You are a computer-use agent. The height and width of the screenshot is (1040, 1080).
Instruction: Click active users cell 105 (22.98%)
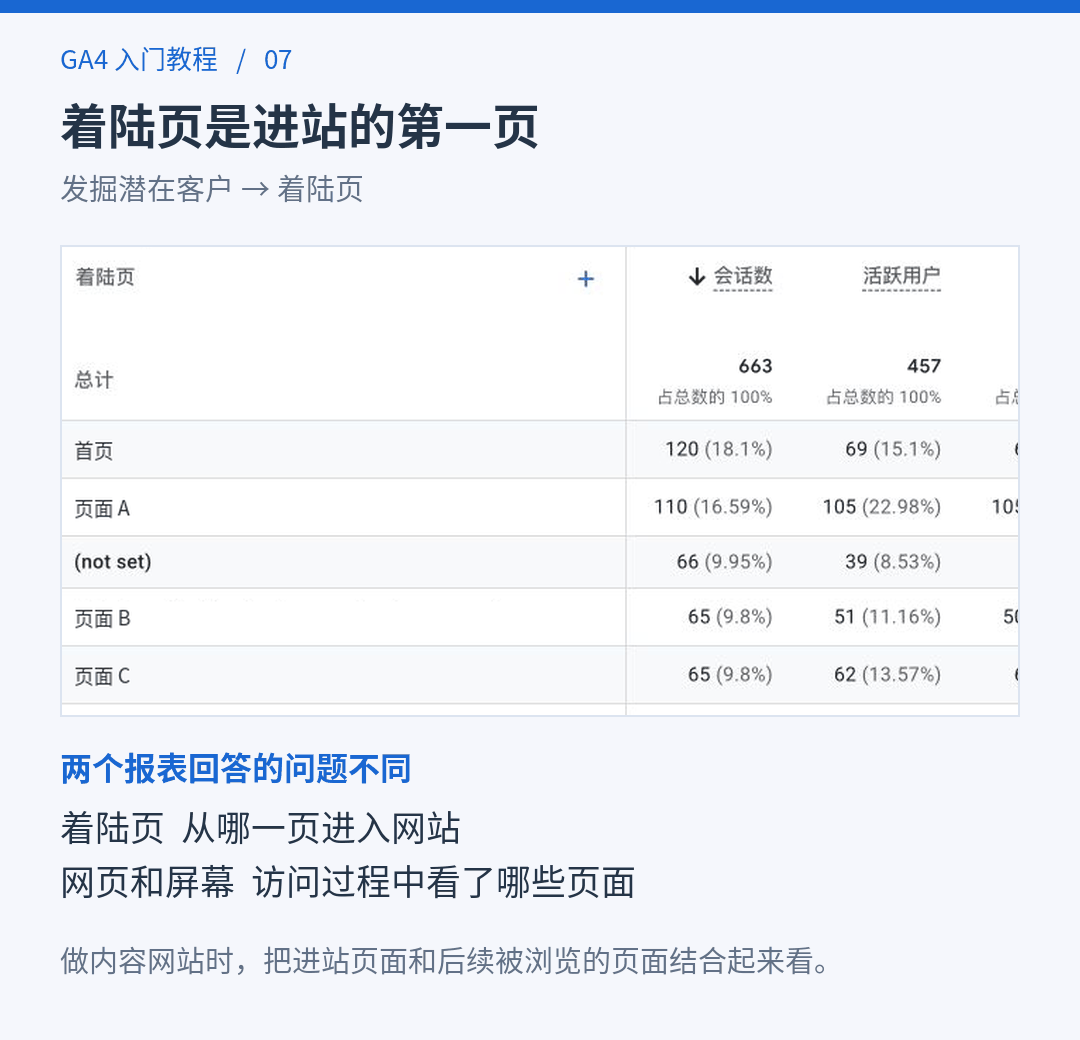click(x=882, y=507)
